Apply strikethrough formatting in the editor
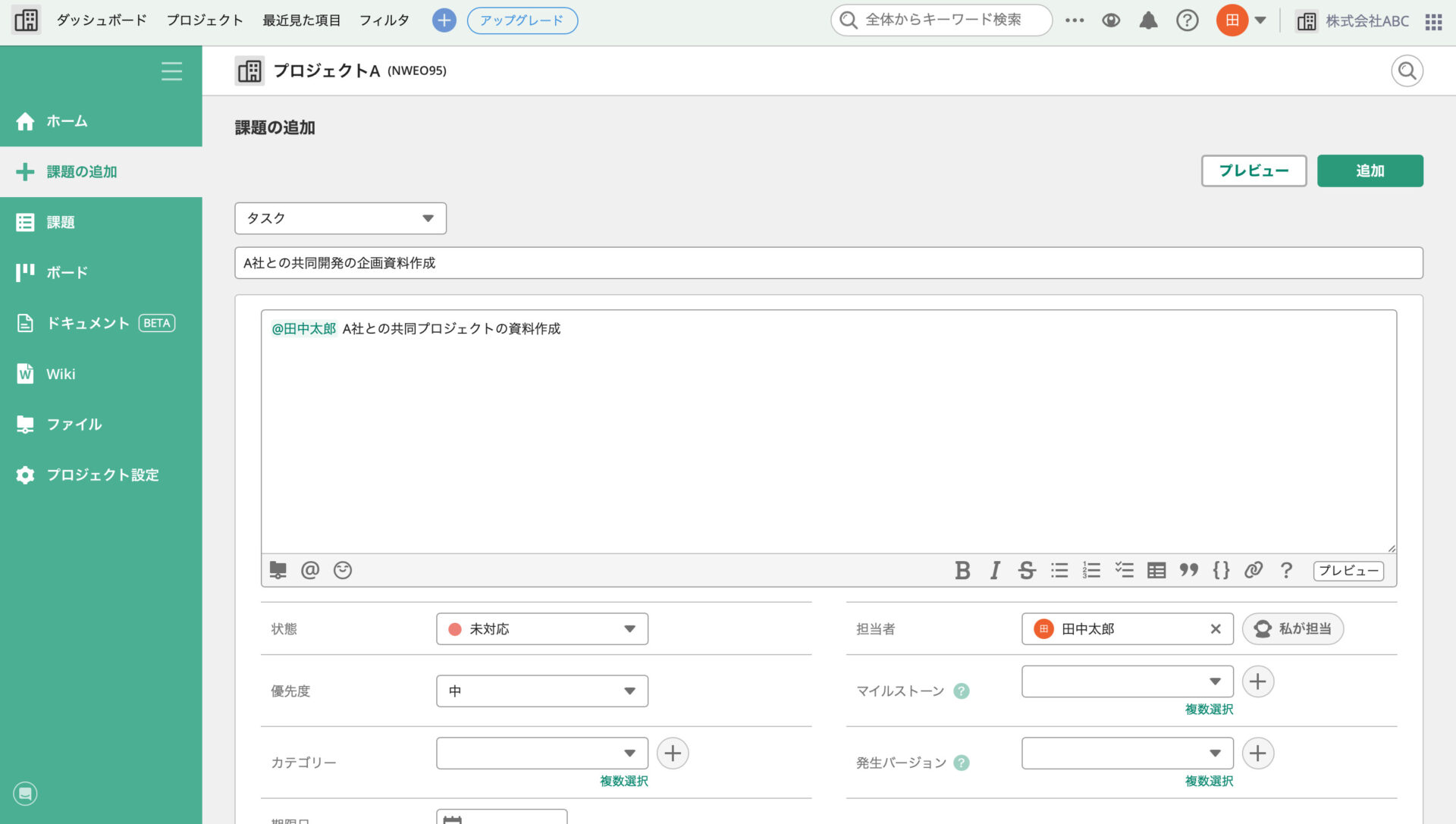Screen dimensions: 1456x824 1026,571
